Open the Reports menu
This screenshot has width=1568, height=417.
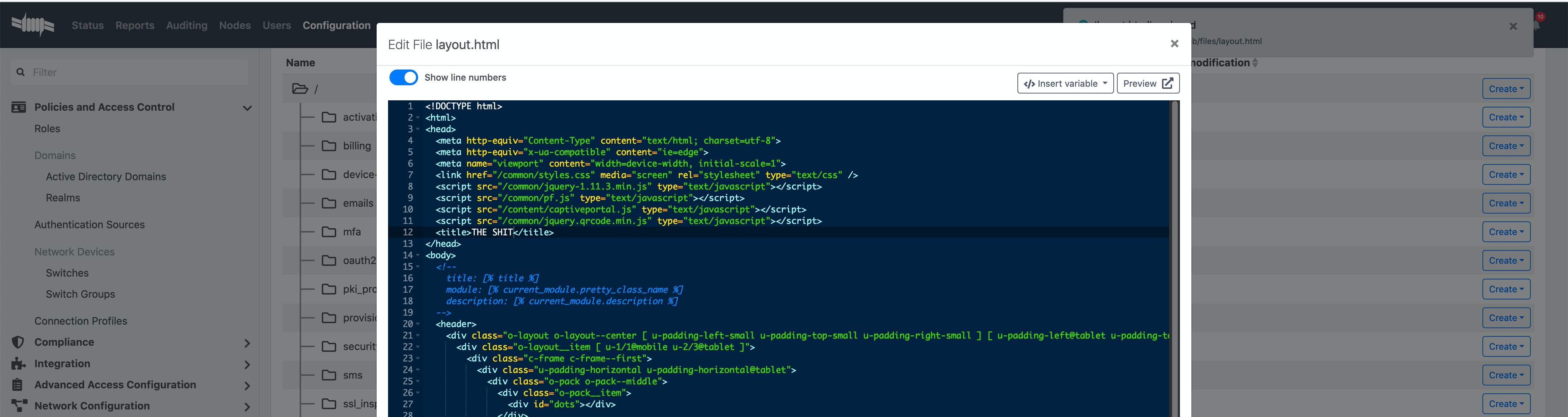pos(135,25)
